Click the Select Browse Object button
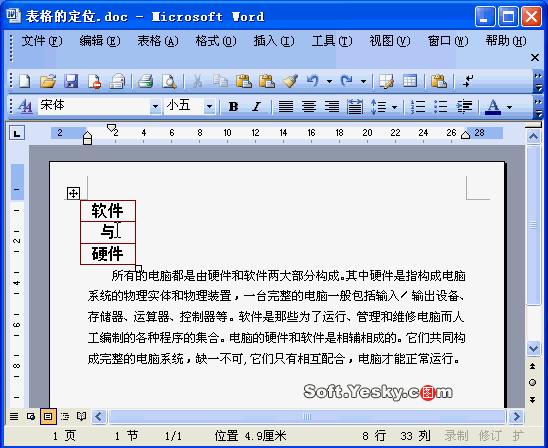Viewport: 548px width, 448px height. click(533, 383)
